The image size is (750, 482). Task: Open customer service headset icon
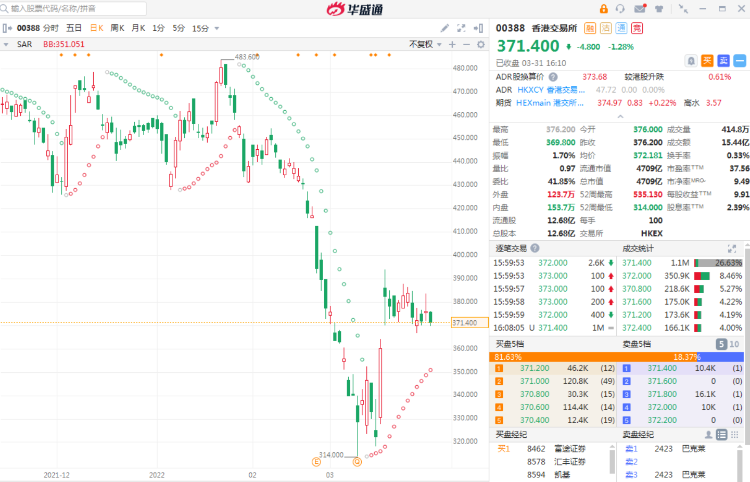(x=620, y=9)
